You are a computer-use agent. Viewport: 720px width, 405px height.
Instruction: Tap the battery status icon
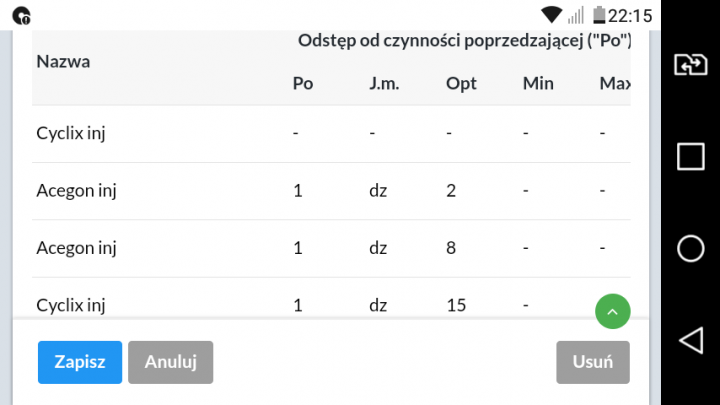click(599, 15)
